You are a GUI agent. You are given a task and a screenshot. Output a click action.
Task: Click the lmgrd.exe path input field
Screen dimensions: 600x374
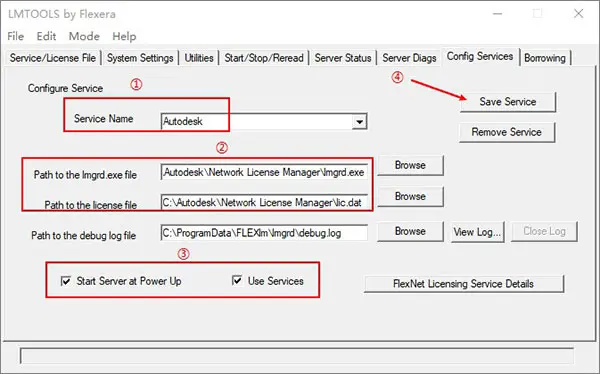click(264, 172)
